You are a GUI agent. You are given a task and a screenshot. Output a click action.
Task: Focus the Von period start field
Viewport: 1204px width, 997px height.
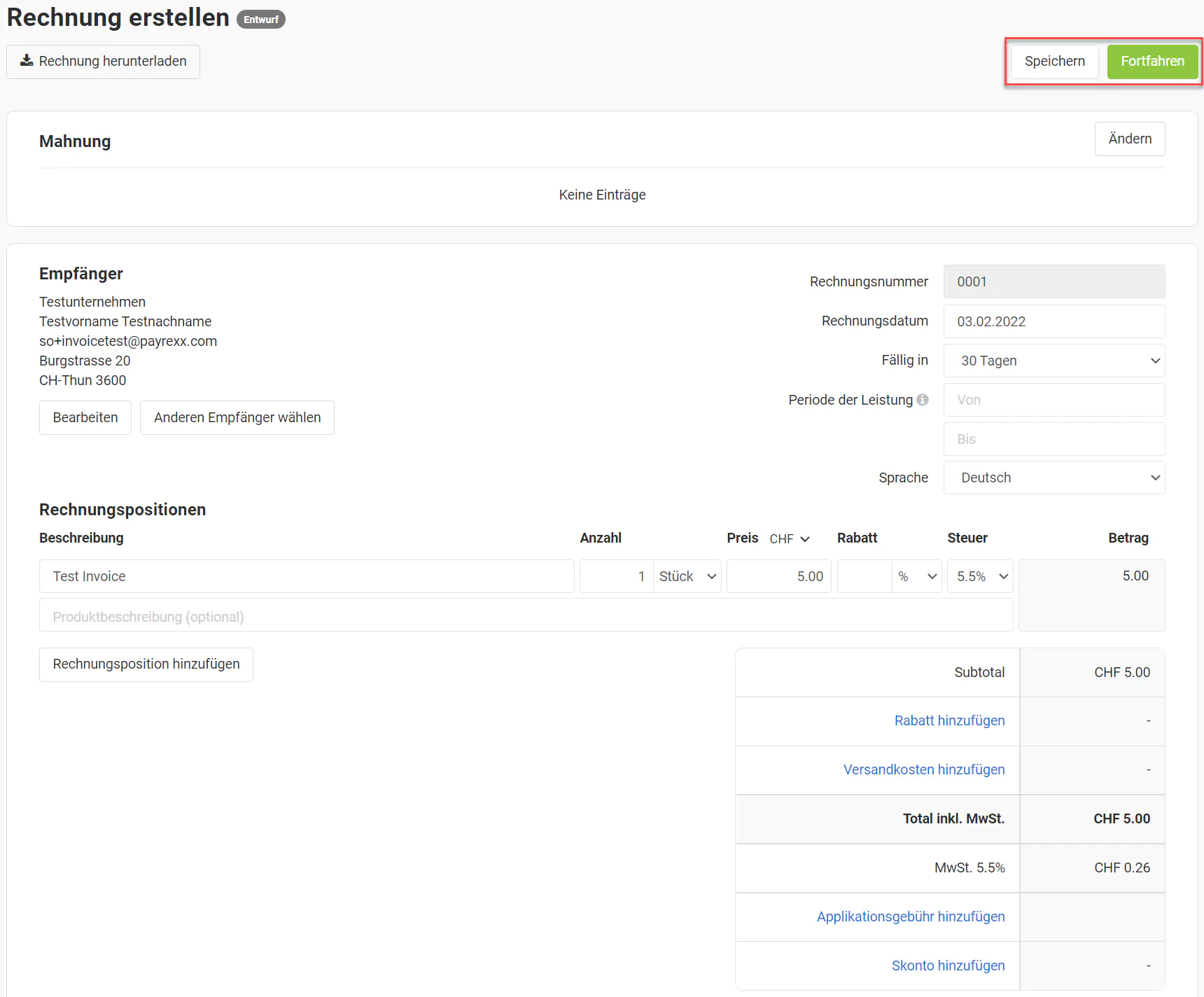tap(1053, 400)
